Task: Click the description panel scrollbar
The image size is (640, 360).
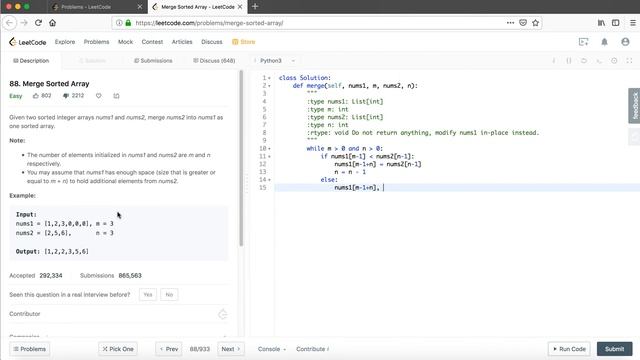Action: click(241, 158)
